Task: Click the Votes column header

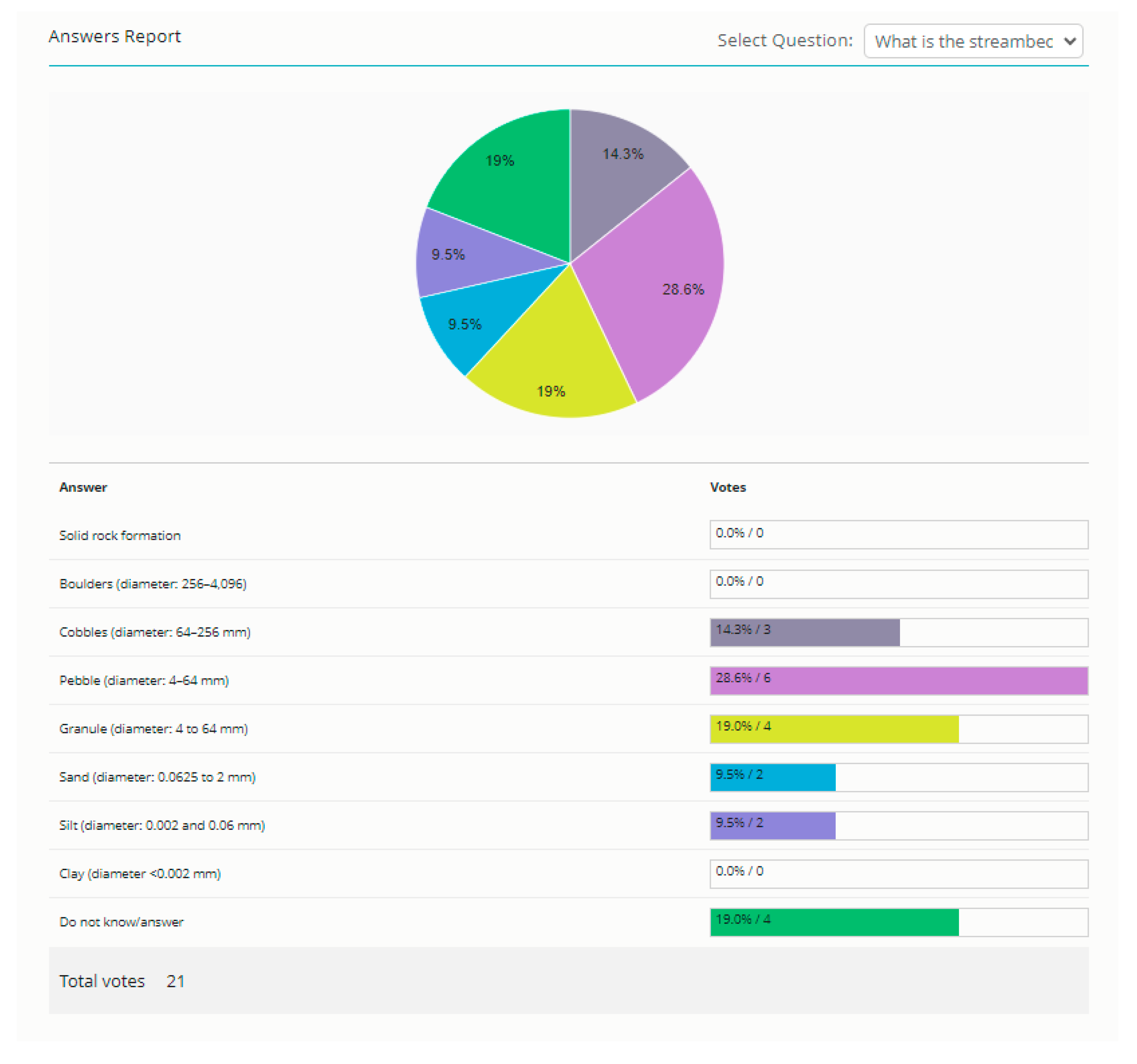Action: pos(728,487)
